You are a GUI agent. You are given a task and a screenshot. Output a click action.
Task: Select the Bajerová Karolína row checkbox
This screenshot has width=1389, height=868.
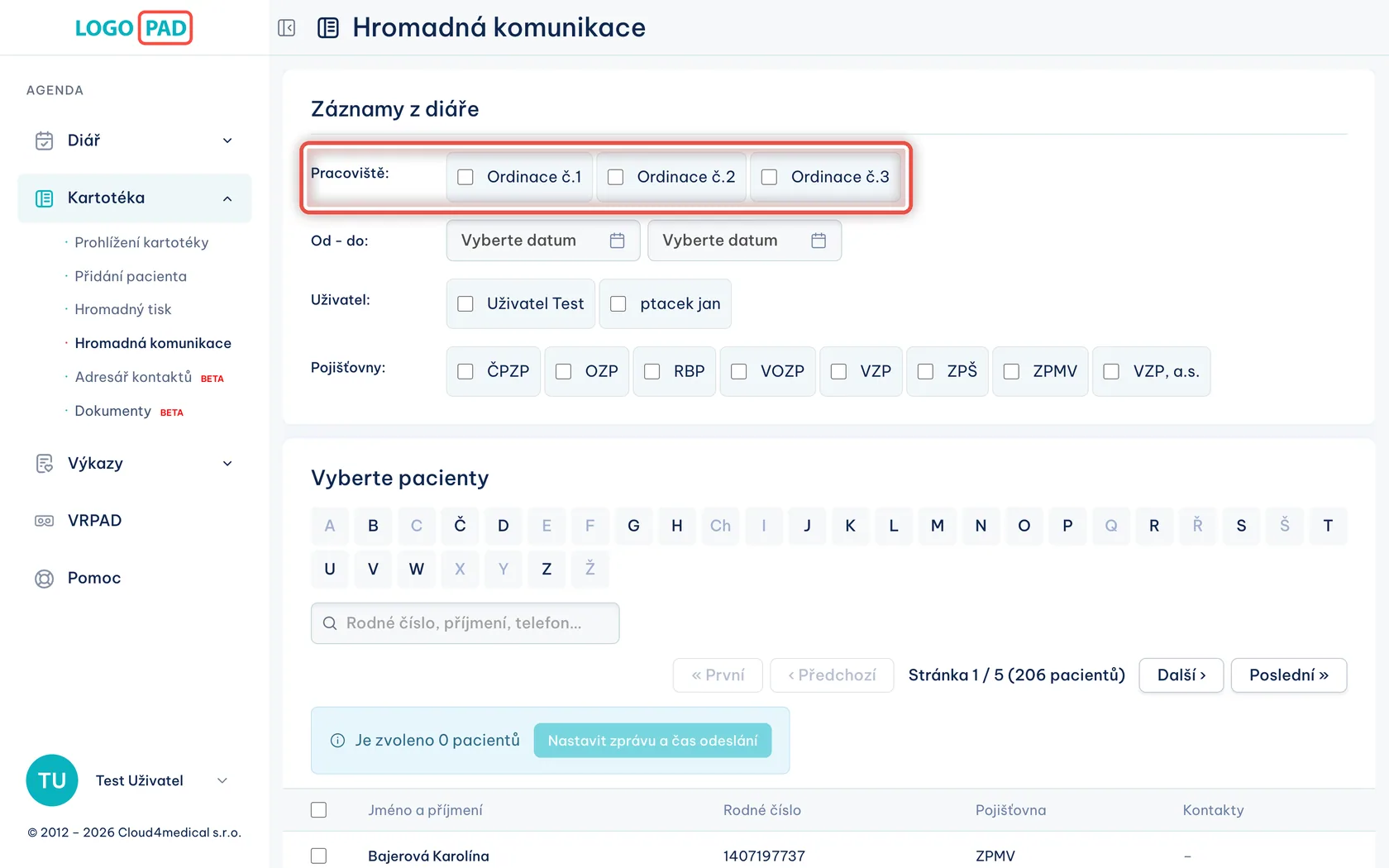click(x=318, y=856)
